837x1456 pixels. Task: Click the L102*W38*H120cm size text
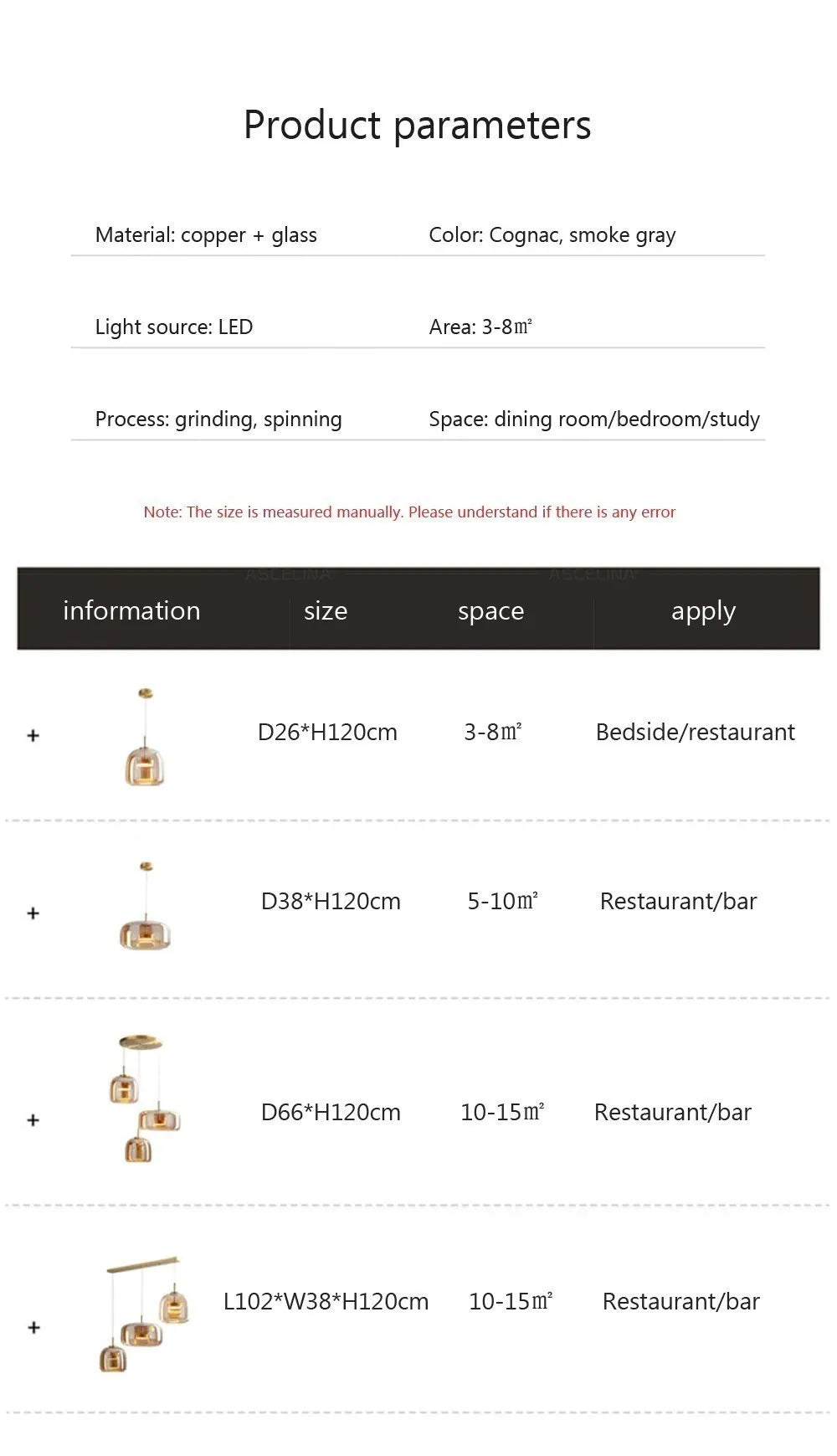[x=326, y=1301]
